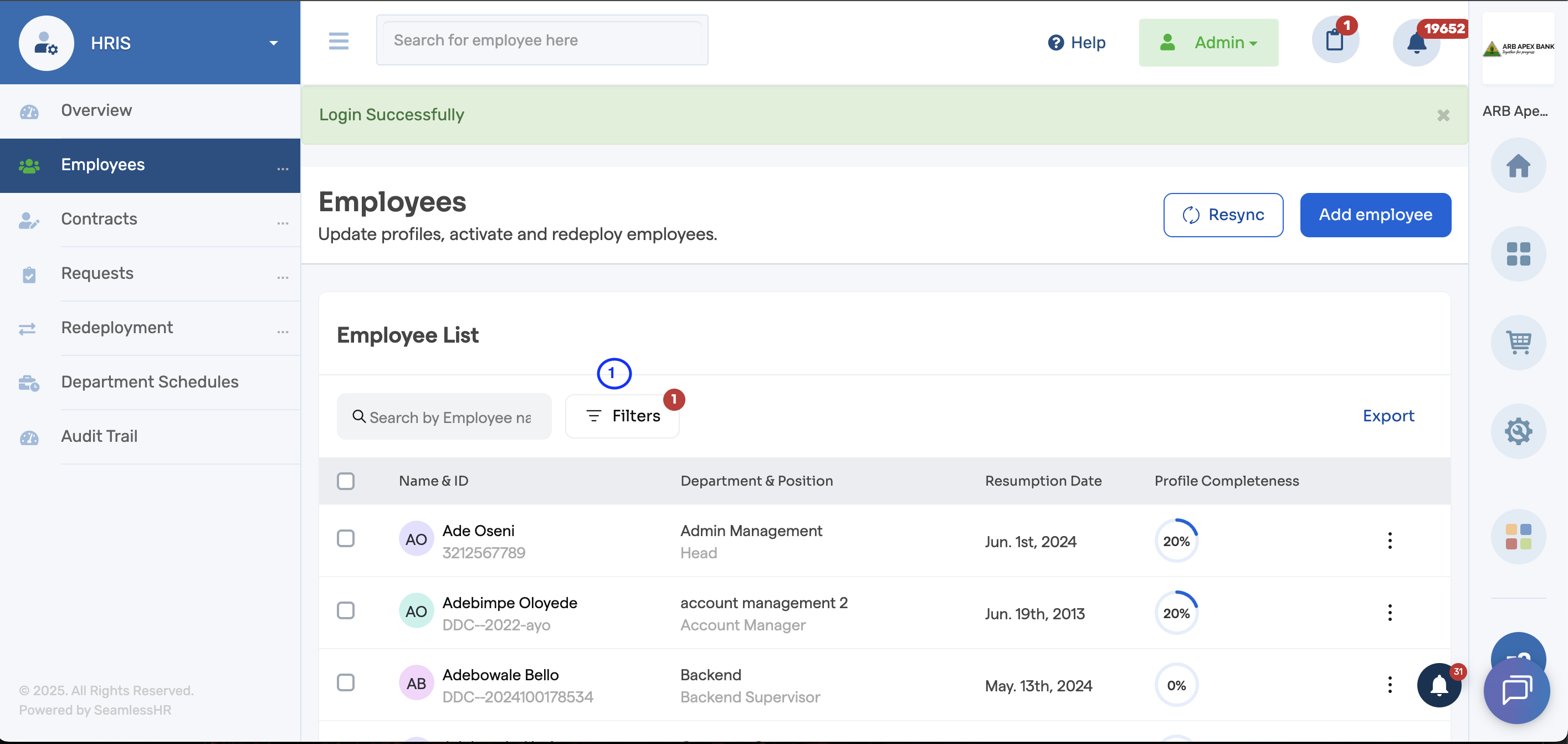Click the 'Backend Supervisor' position text
This screenshot has width=1568, height=744.
click(x=750, y=697)
